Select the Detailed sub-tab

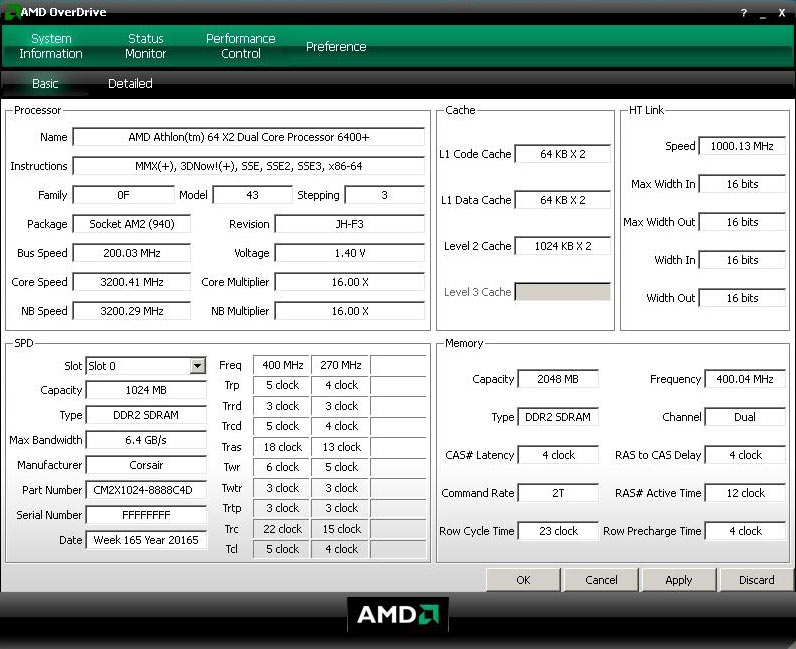[x=130, y=84]
